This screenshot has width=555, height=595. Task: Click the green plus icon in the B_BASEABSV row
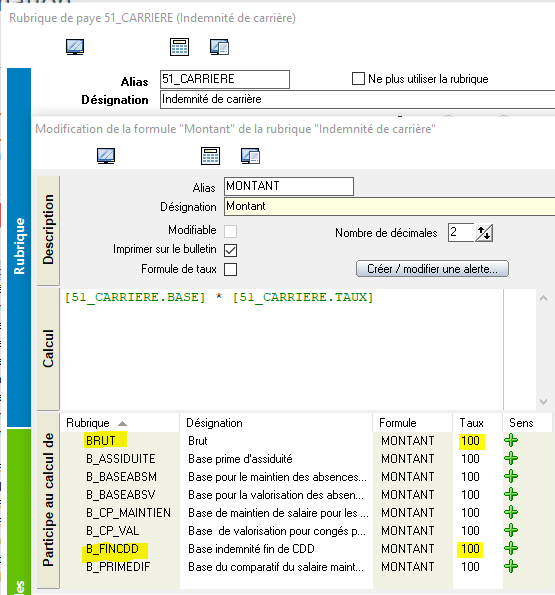coord(511,494)
